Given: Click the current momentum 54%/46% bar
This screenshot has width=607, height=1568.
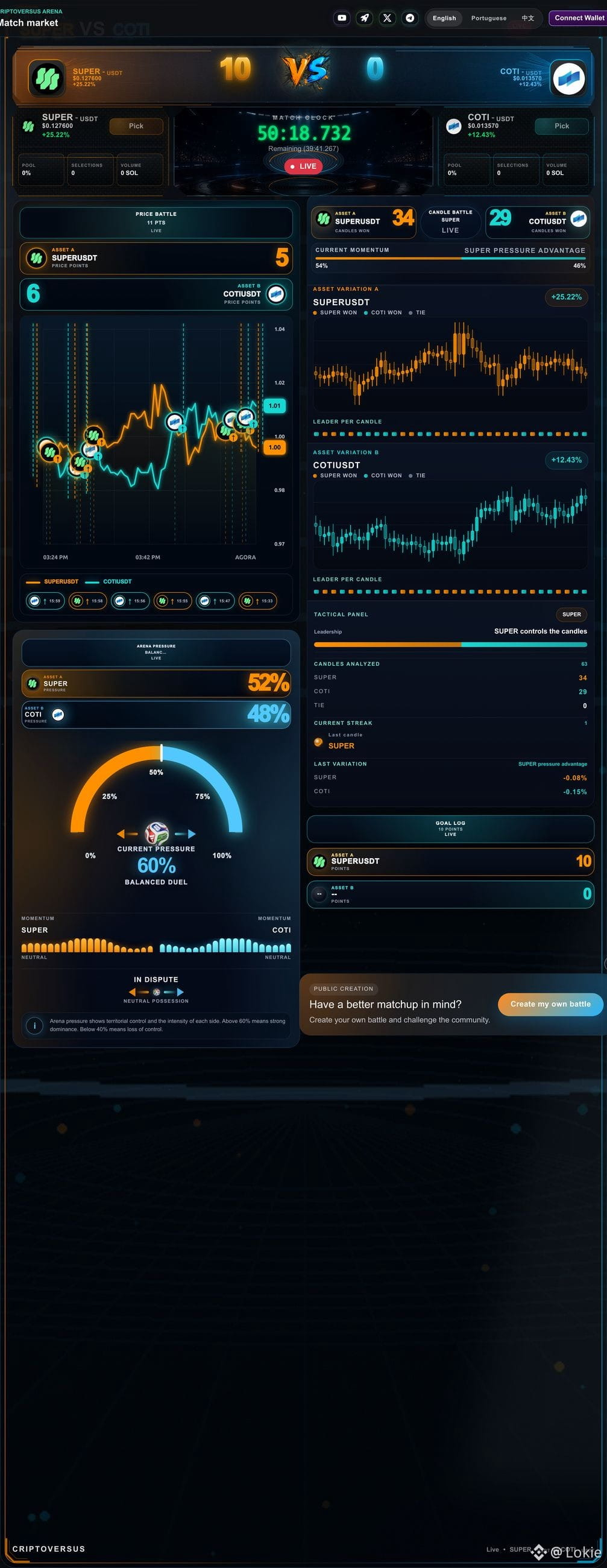Looking at the screenshot, I should click(x=450, y=258).
